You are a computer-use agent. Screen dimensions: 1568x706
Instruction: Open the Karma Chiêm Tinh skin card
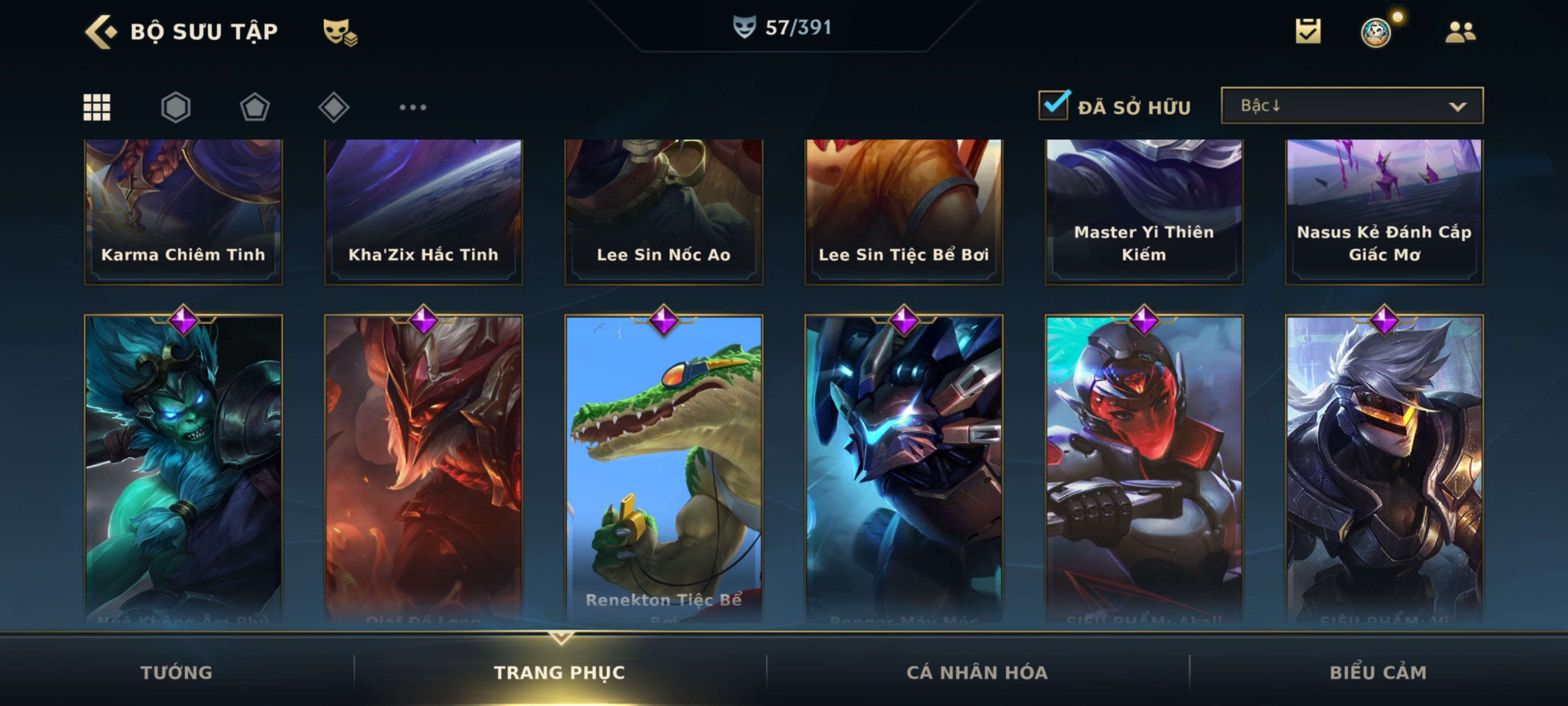[x=183, y=212]
